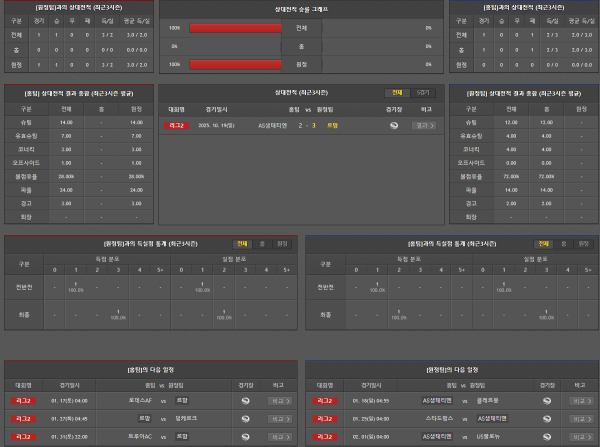
Task: Select 전체 tab in head-to-head record panel
Action: click(x=398, y=90)
